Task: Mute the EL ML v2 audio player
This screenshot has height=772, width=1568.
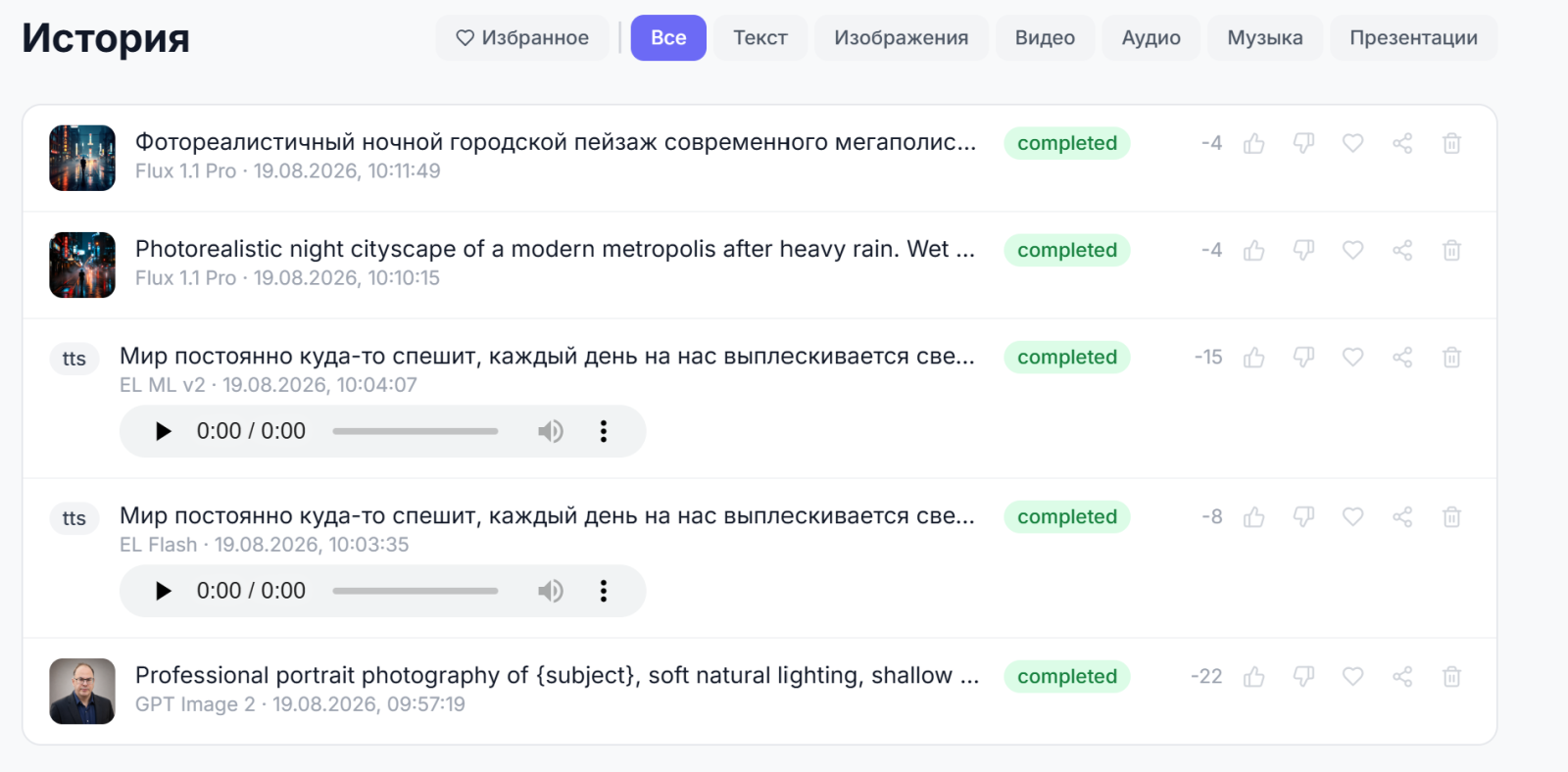Action: click(x=551, y=431)
